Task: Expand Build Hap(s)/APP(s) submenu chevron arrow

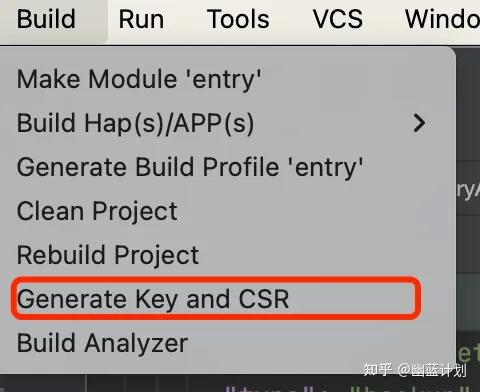Action: (419, 123)
